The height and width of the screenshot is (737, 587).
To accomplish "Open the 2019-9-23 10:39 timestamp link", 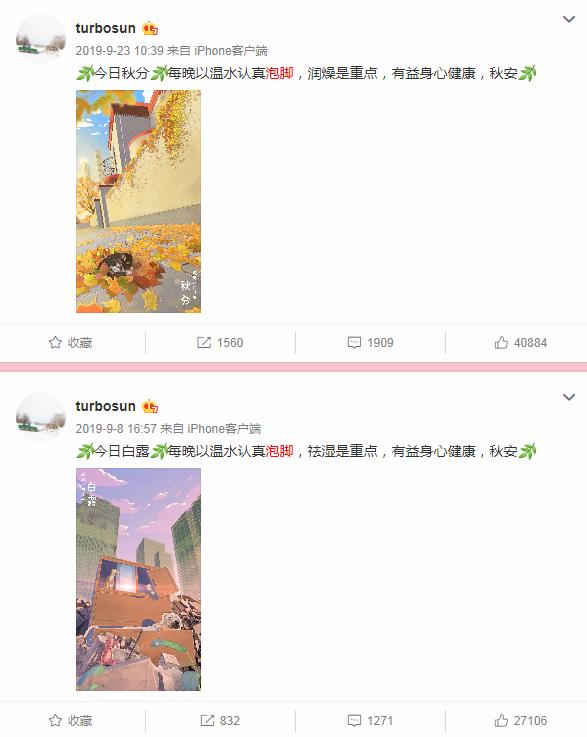I will click(x=119, y=51).
